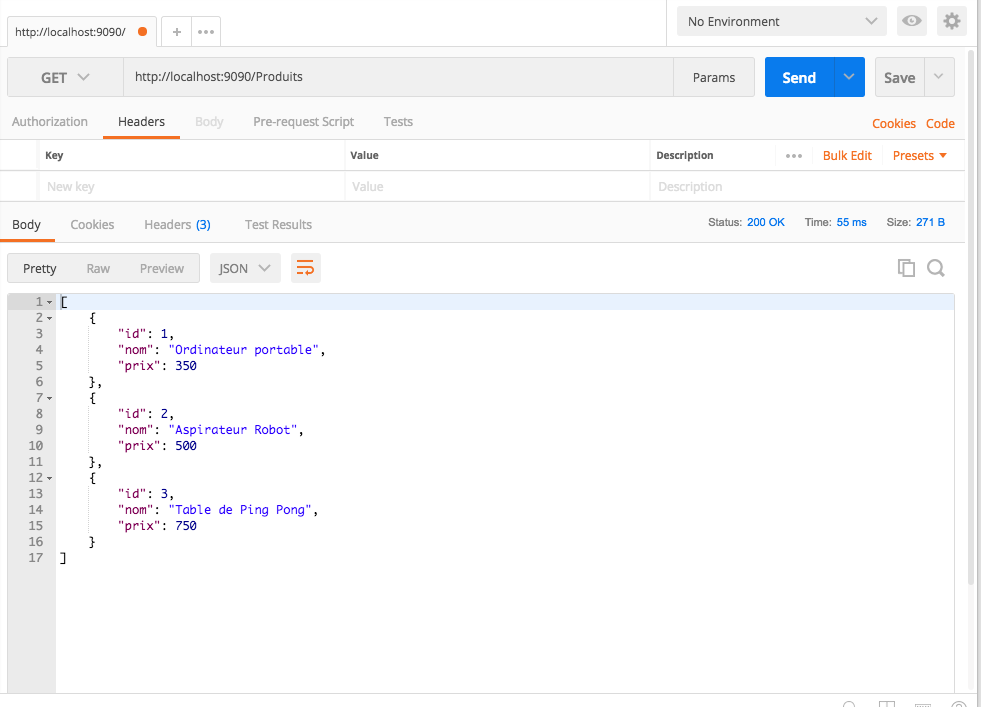Viewport: 981px width, 707px height.
Task: Open the Pre-request Script tab
Action: 303,121
